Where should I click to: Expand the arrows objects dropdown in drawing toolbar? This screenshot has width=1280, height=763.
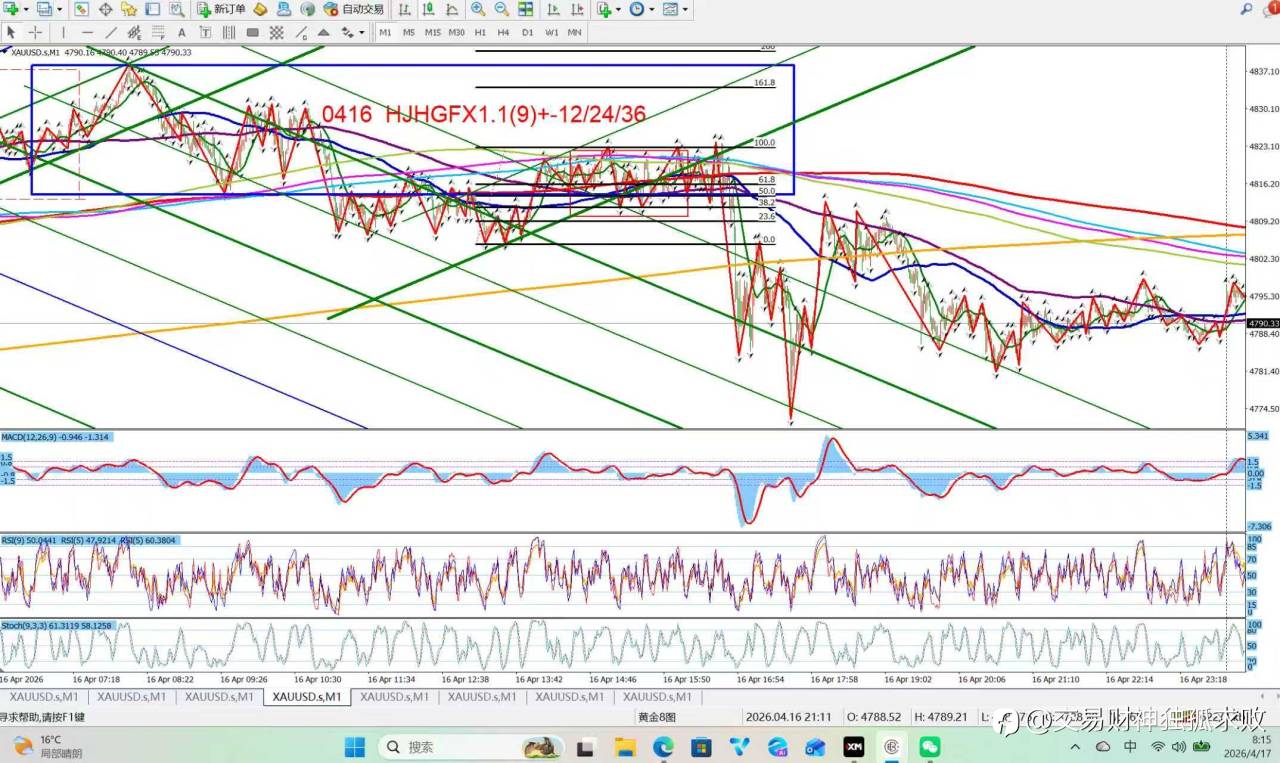[x=361, y=32]
